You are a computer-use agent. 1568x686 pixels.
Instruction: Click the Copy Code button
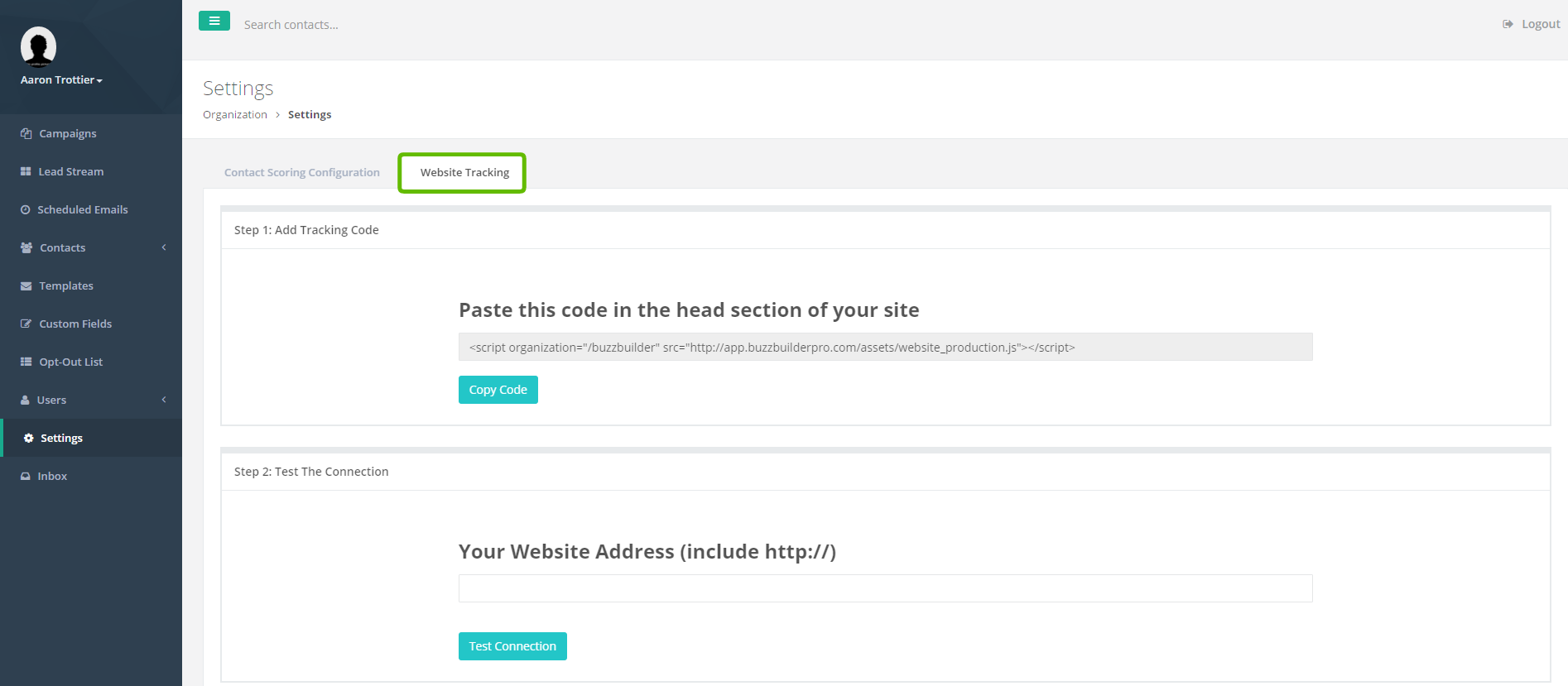tap(498, 390)
